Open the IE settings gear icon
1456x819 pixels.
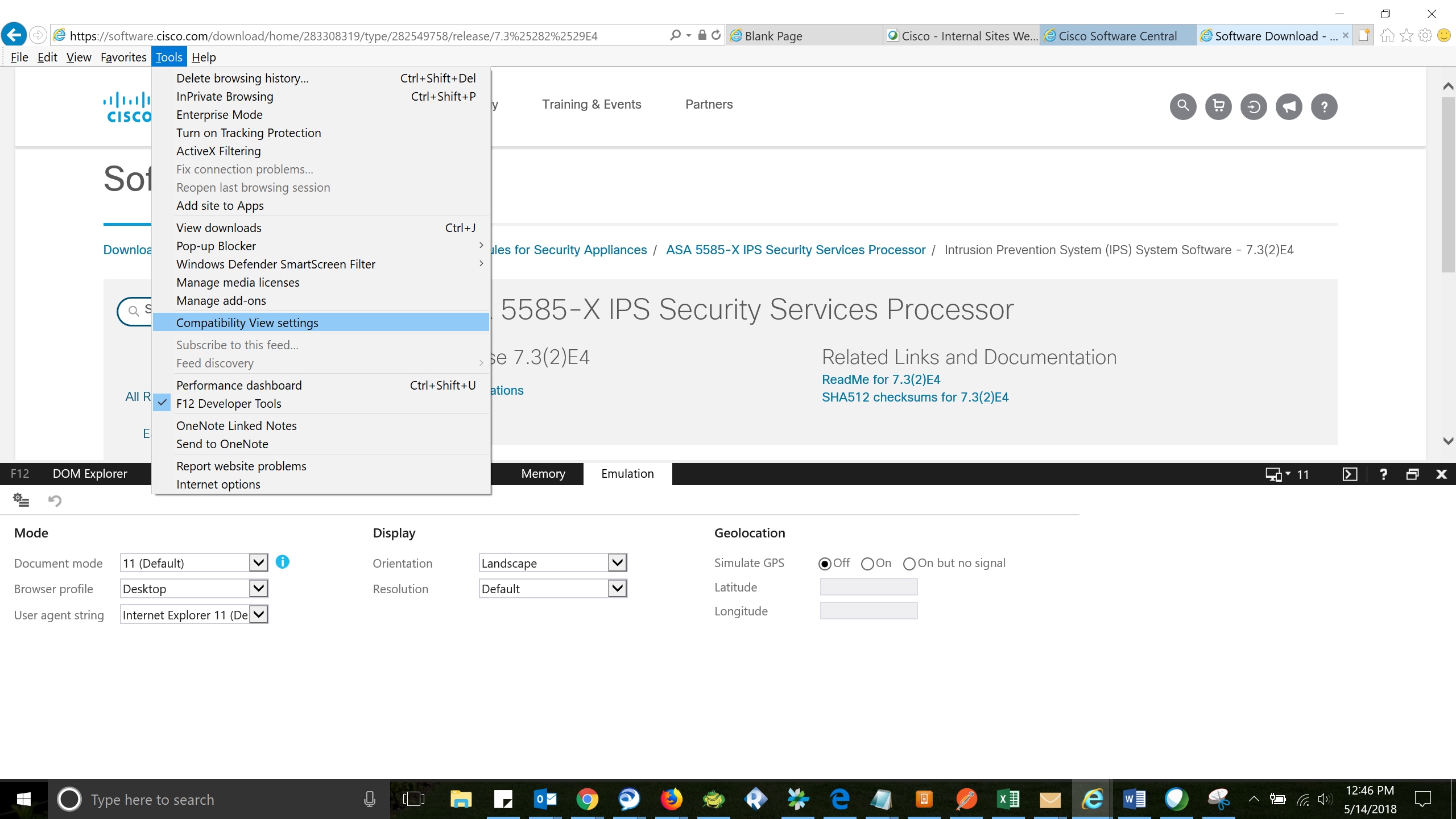click(1425, 36)
